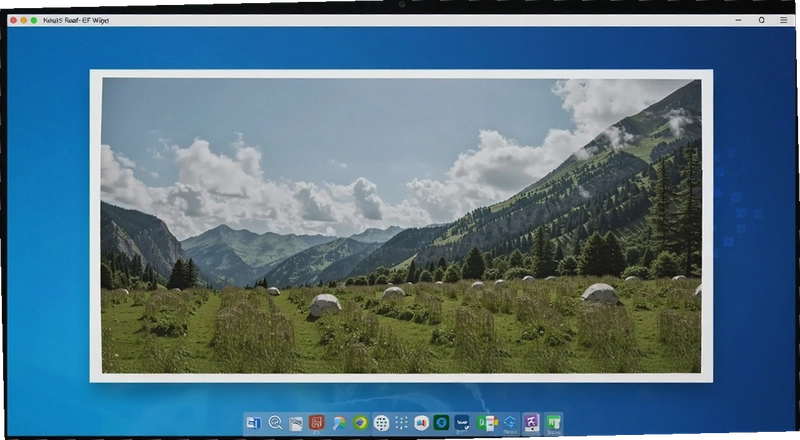Open the green app icon at dock end
800x440 pixels.
554,423
